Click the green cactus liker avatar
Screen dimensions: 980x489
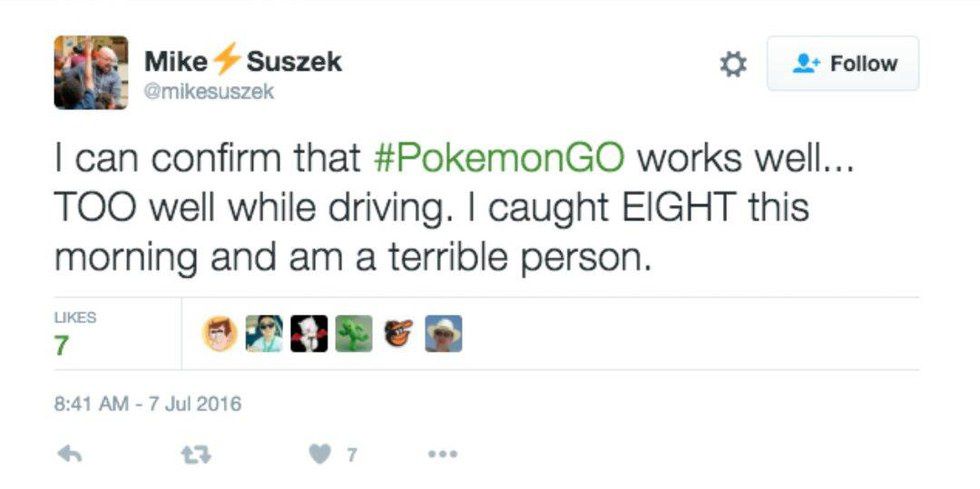(x=354, y=334)
